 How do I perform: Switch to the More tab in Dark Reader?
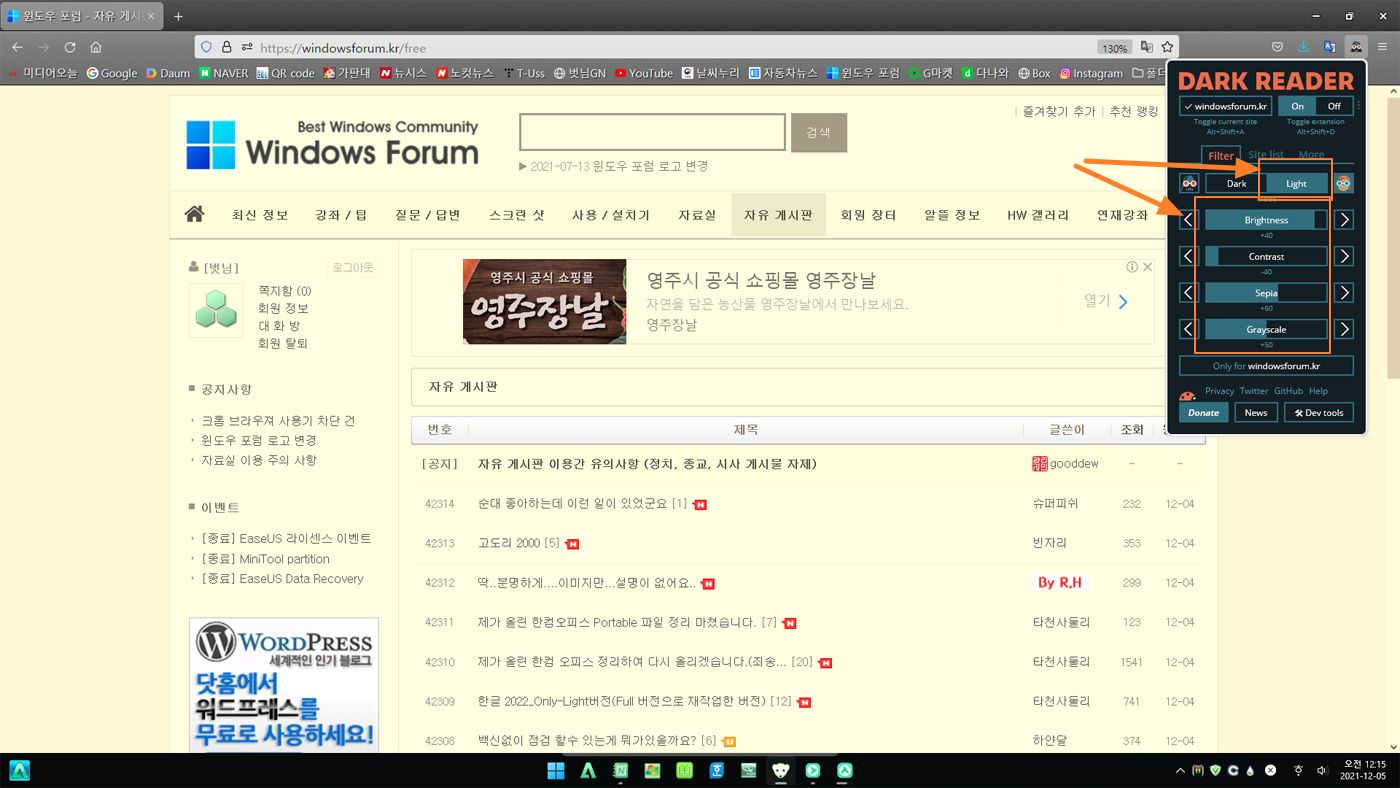(x=1311, y=155)
